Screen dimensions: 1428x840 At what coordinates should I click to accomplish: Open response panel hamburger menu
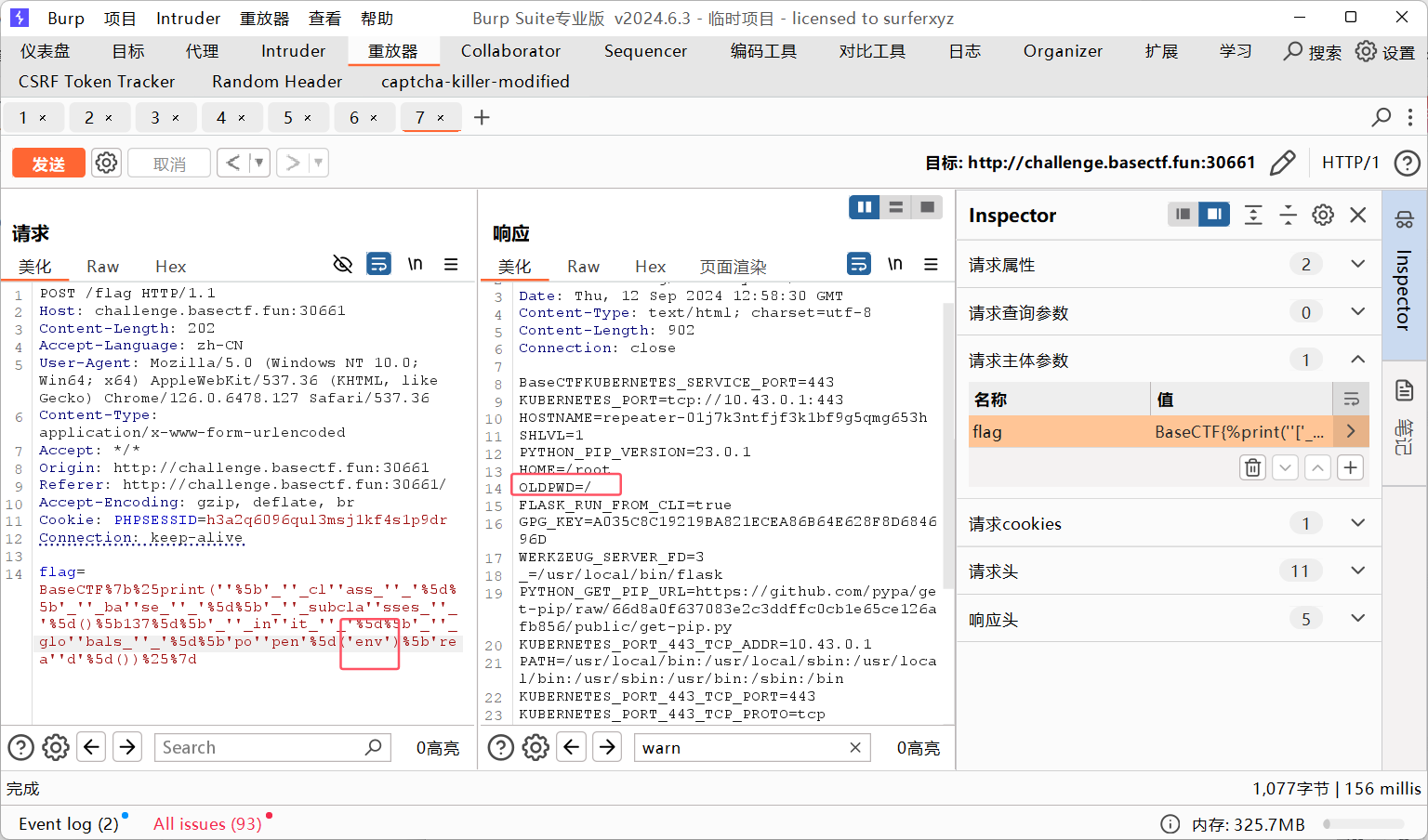pos(931,264)
